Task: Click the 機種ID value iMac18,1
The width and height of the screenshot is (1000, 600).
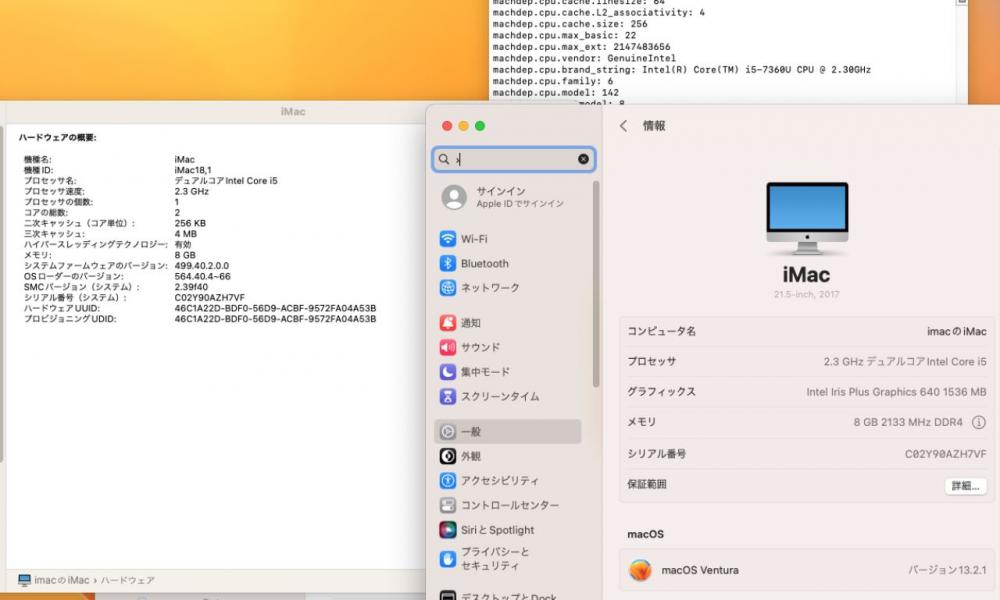Action: pos(193,170)
